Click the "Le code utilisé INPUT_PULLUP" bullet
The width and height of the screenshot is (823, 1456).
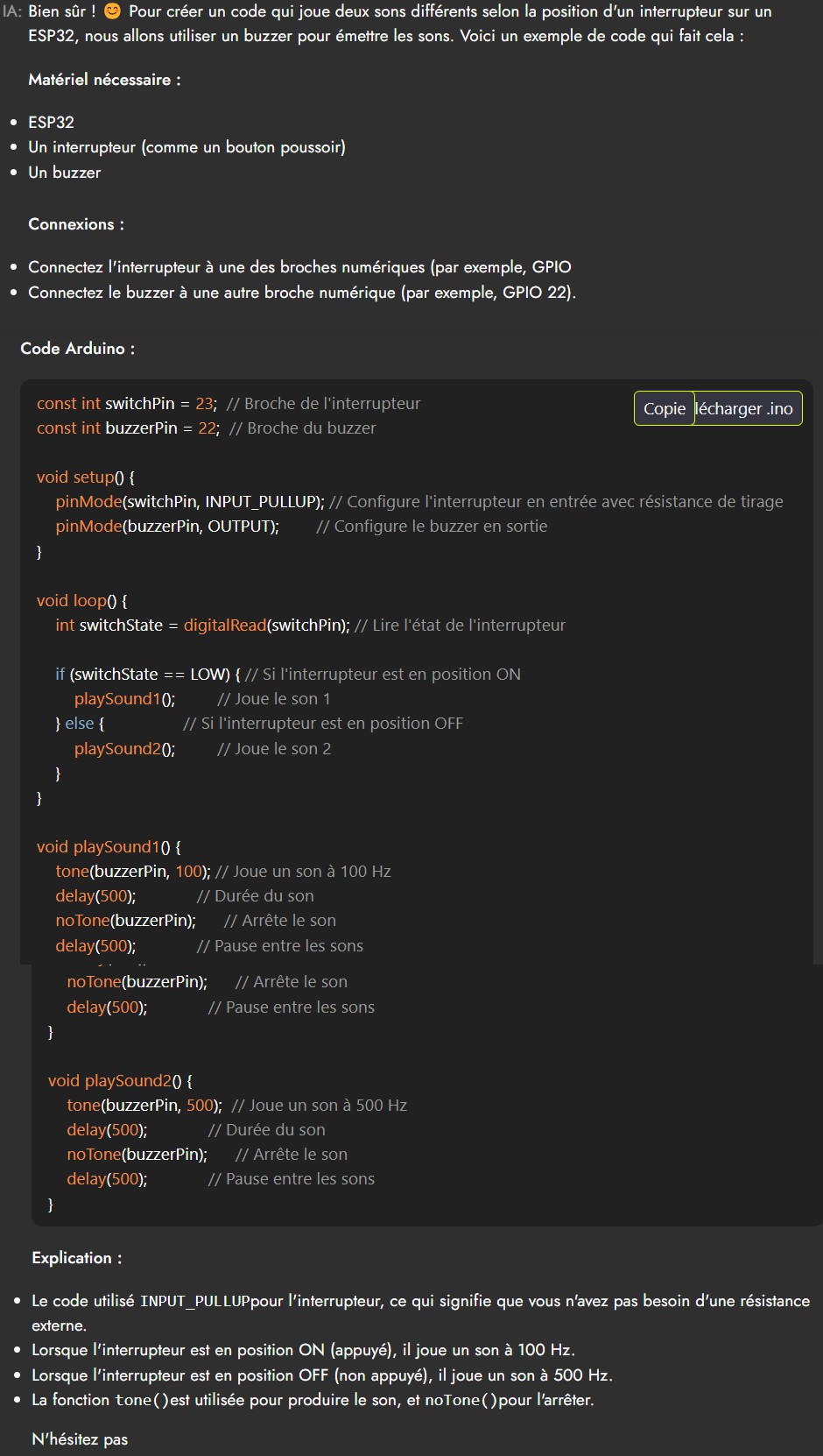coord(421,1313)
